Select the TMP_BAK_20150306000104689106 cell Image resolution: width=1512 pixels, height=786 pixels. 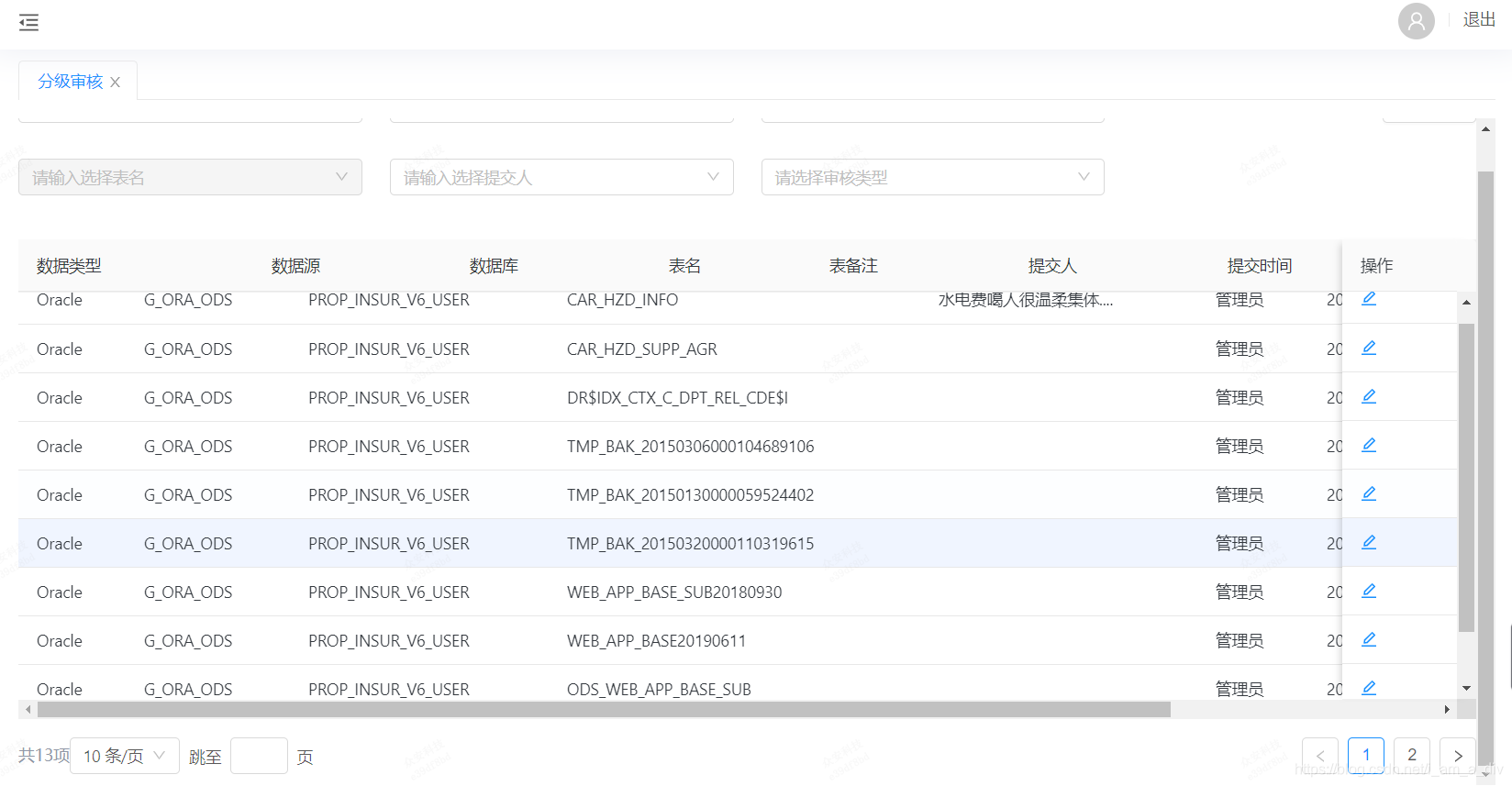690,447
